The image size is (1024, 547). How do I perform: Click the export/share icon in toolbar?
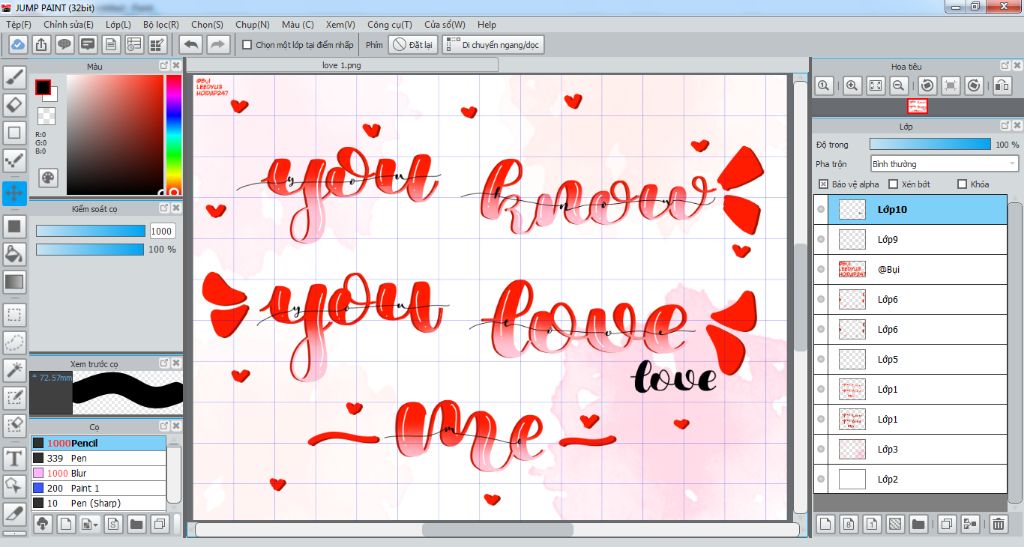(41, 44)
